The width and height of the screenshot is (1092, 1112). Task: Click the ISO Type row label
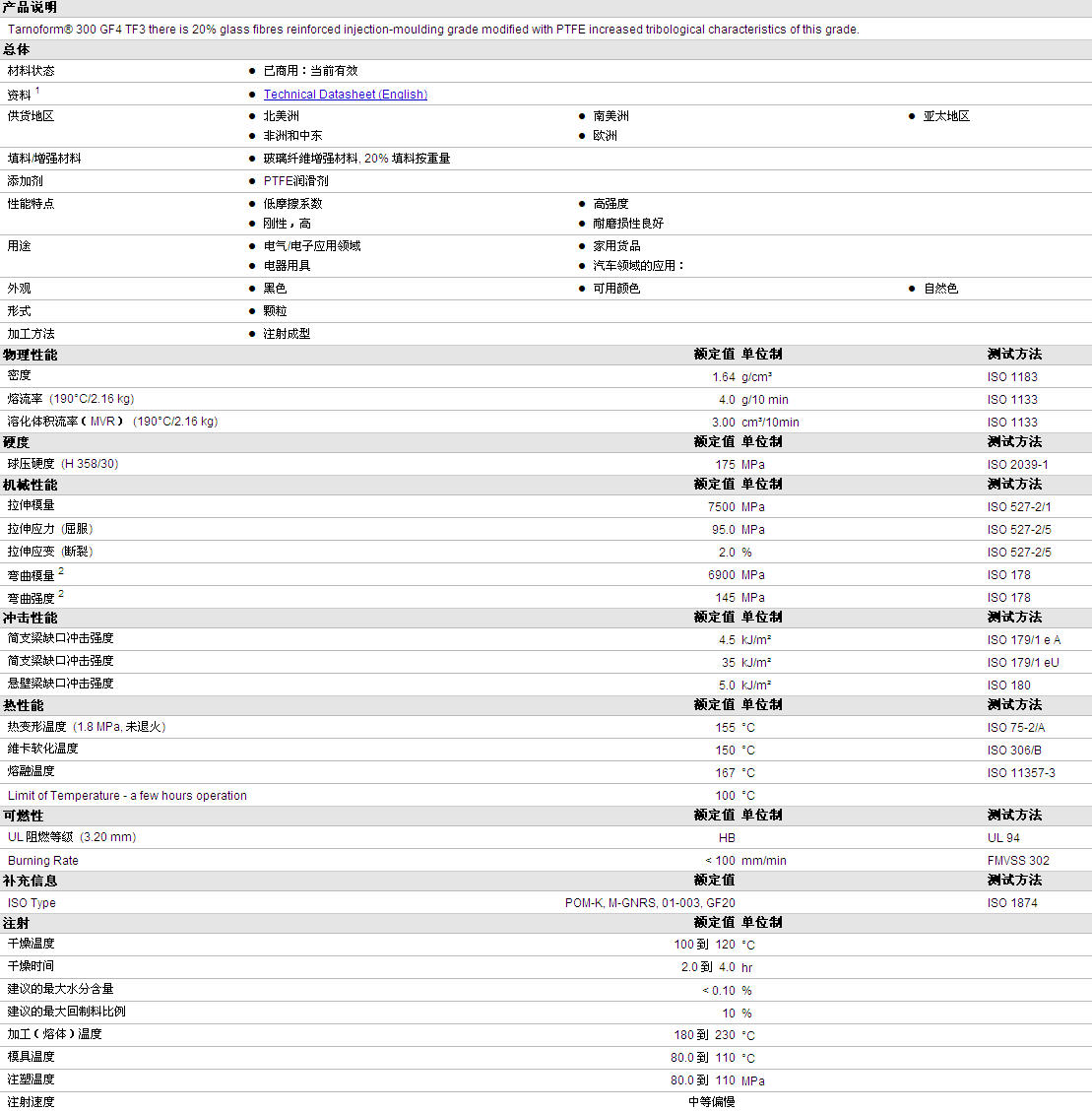[x=32, y=904]
